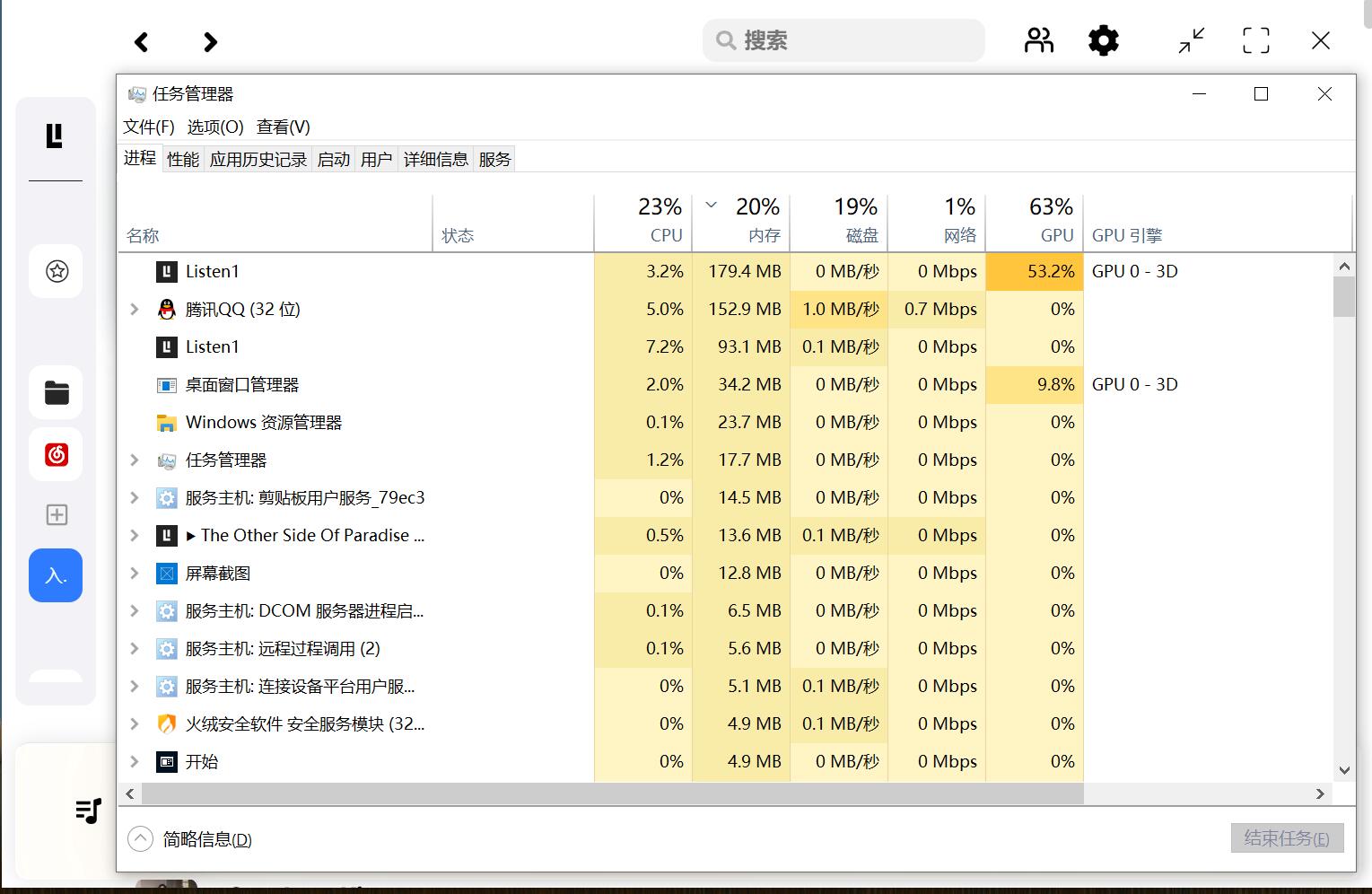Switch to the 详细信息 tab

pyautogui.click(x=435, y=159)
